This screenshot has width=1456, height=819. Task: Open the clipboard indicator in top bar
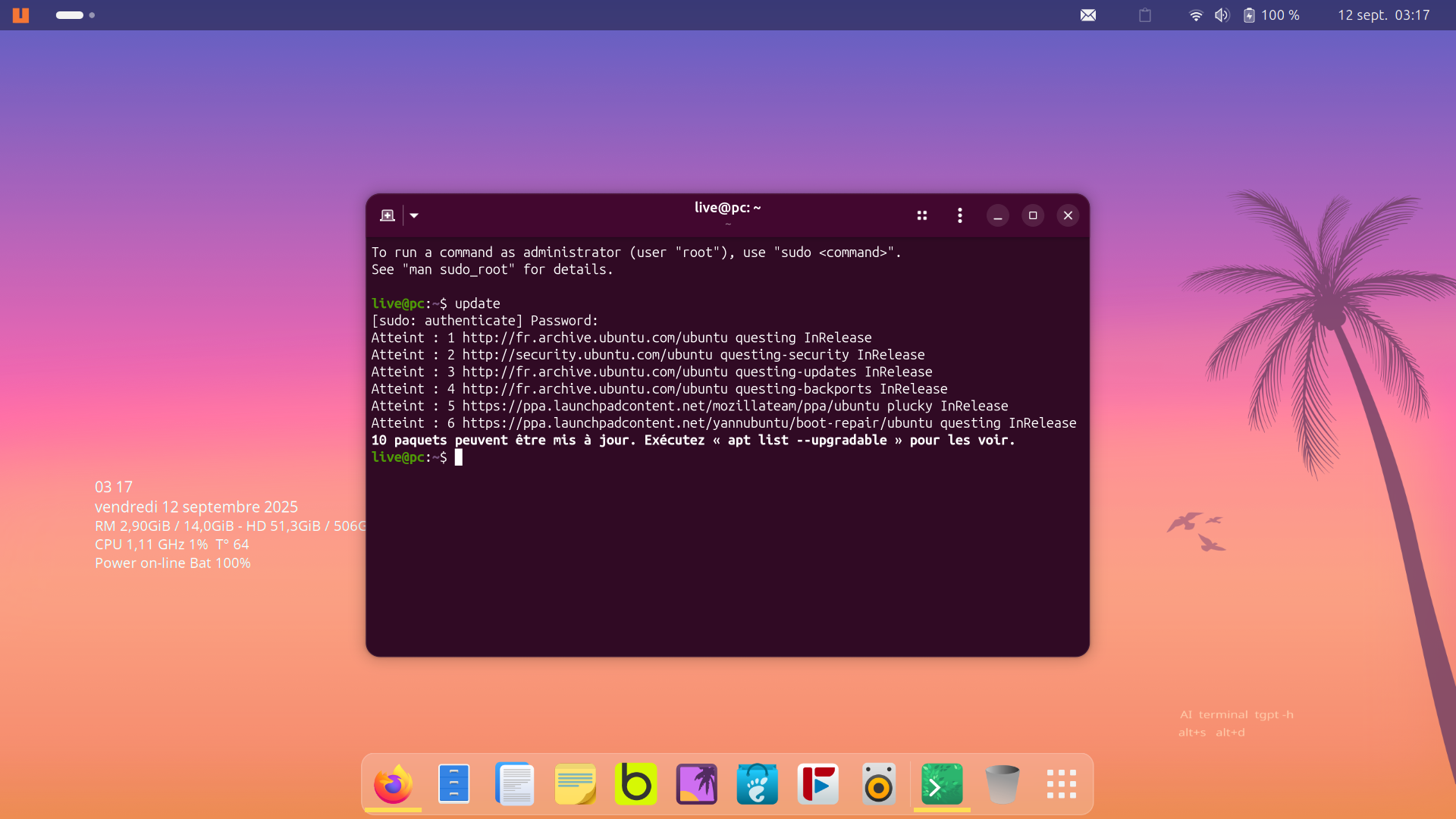[x=1145, y=15]
